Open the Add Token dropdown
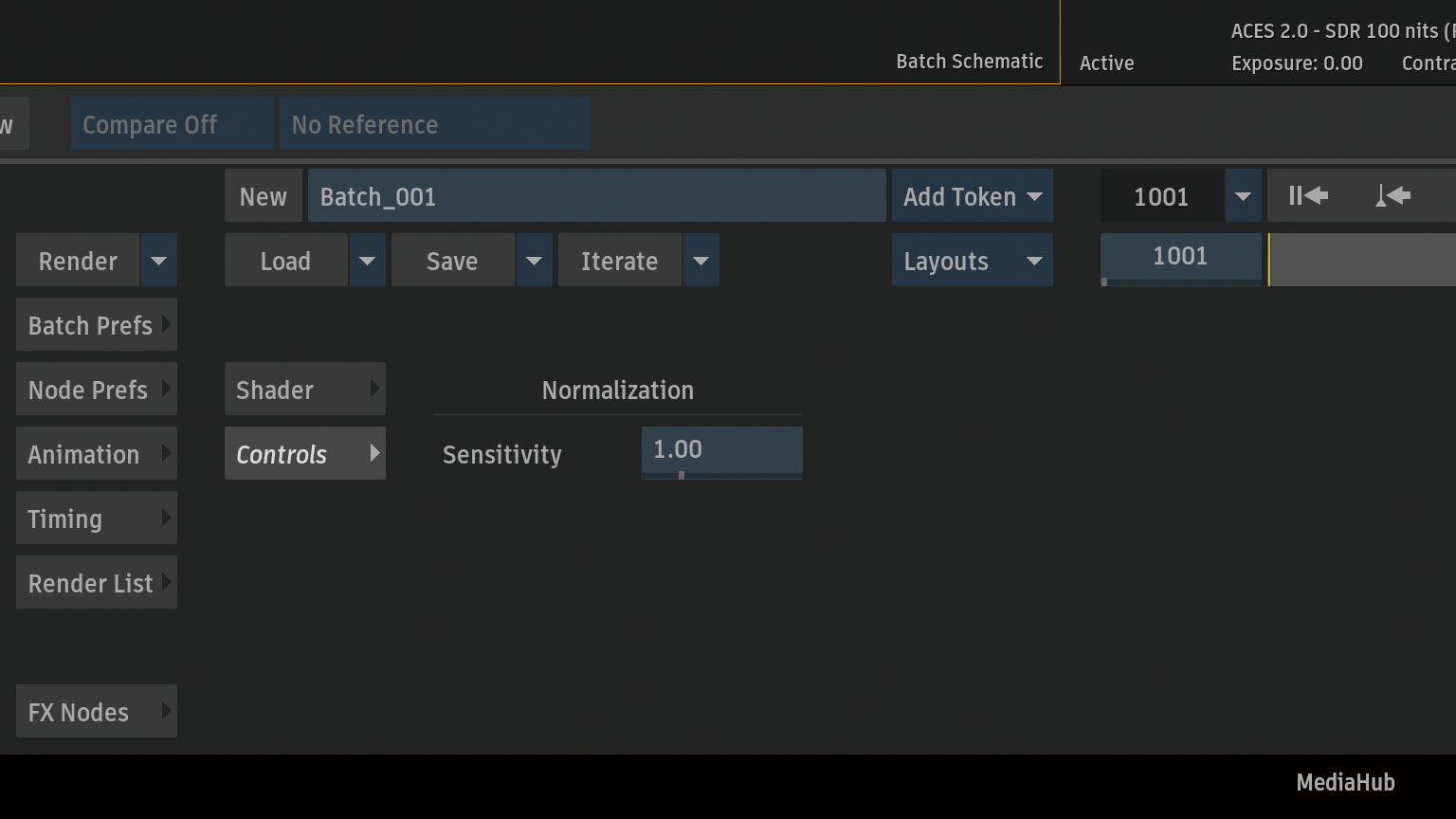 (x=972, y=196)
